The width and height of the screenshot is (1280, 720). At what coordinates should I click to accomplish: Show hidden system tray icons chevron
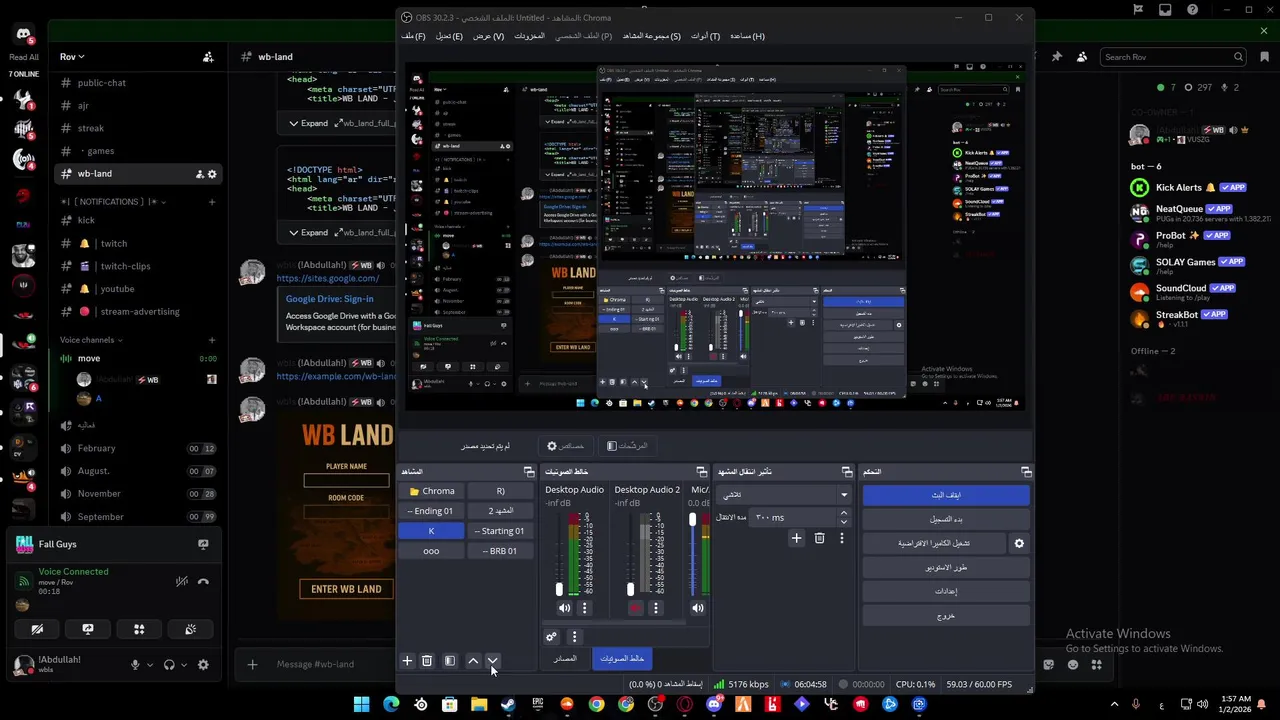1114,704
